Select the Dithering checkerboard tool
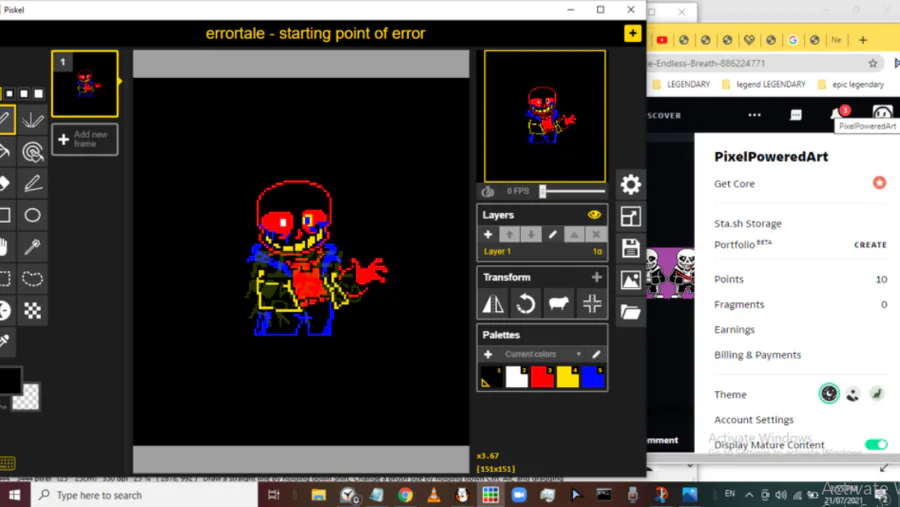900x507 pixels. coord(32,311)
